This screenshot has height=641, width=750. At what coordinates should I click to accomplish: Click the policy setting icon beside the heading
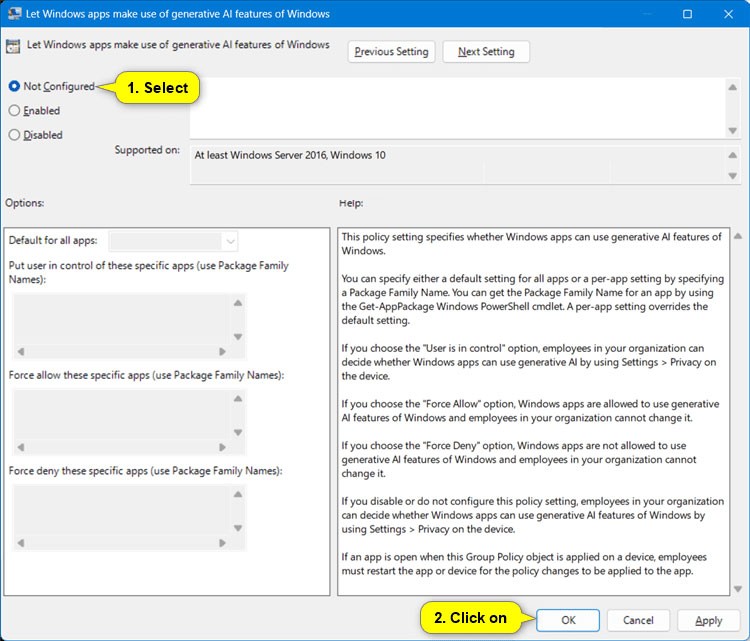pyautogui.click(x=14, y=46)
